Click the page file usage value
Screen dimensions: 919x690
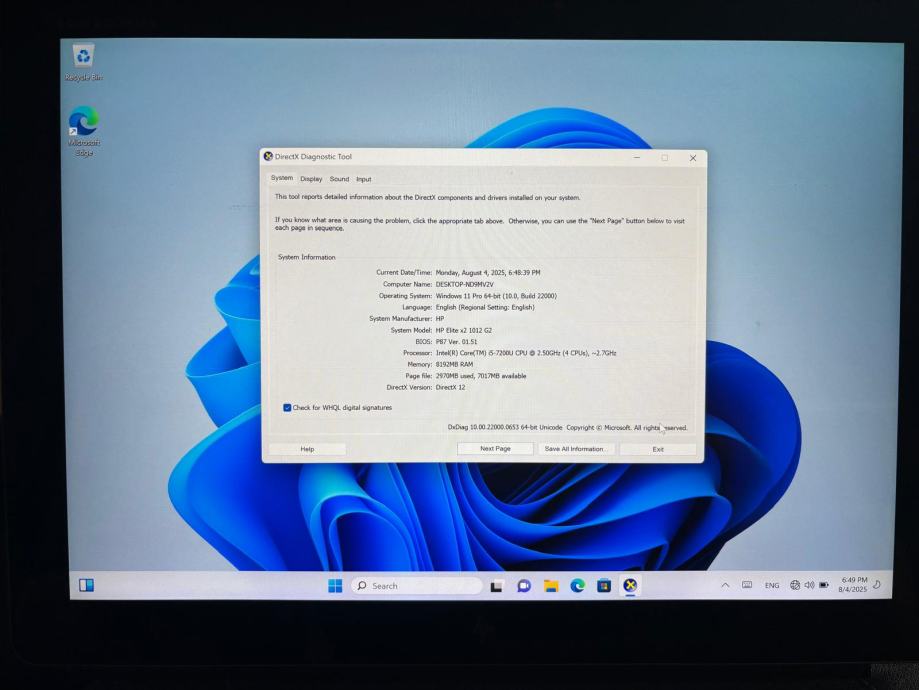(x=481, y=376)
